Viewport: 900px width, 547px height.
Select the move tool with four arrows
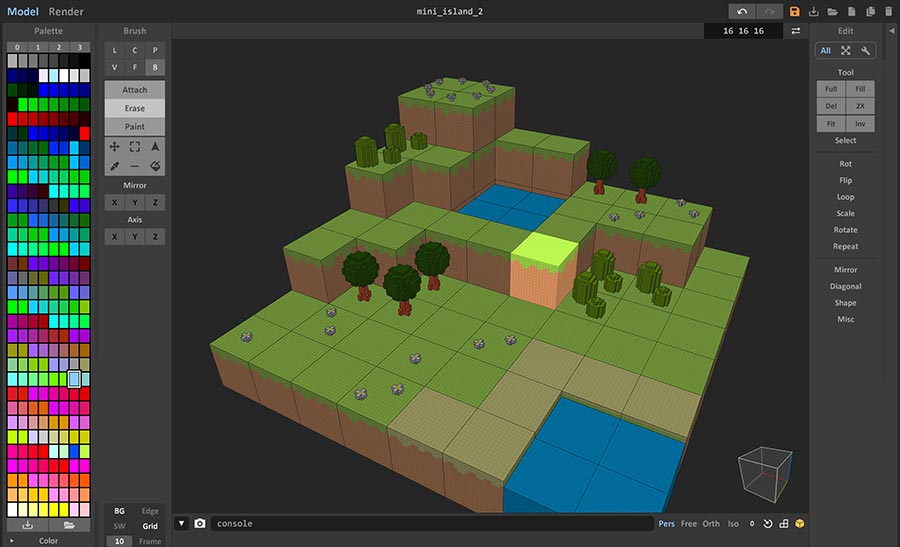click(114, 146)
